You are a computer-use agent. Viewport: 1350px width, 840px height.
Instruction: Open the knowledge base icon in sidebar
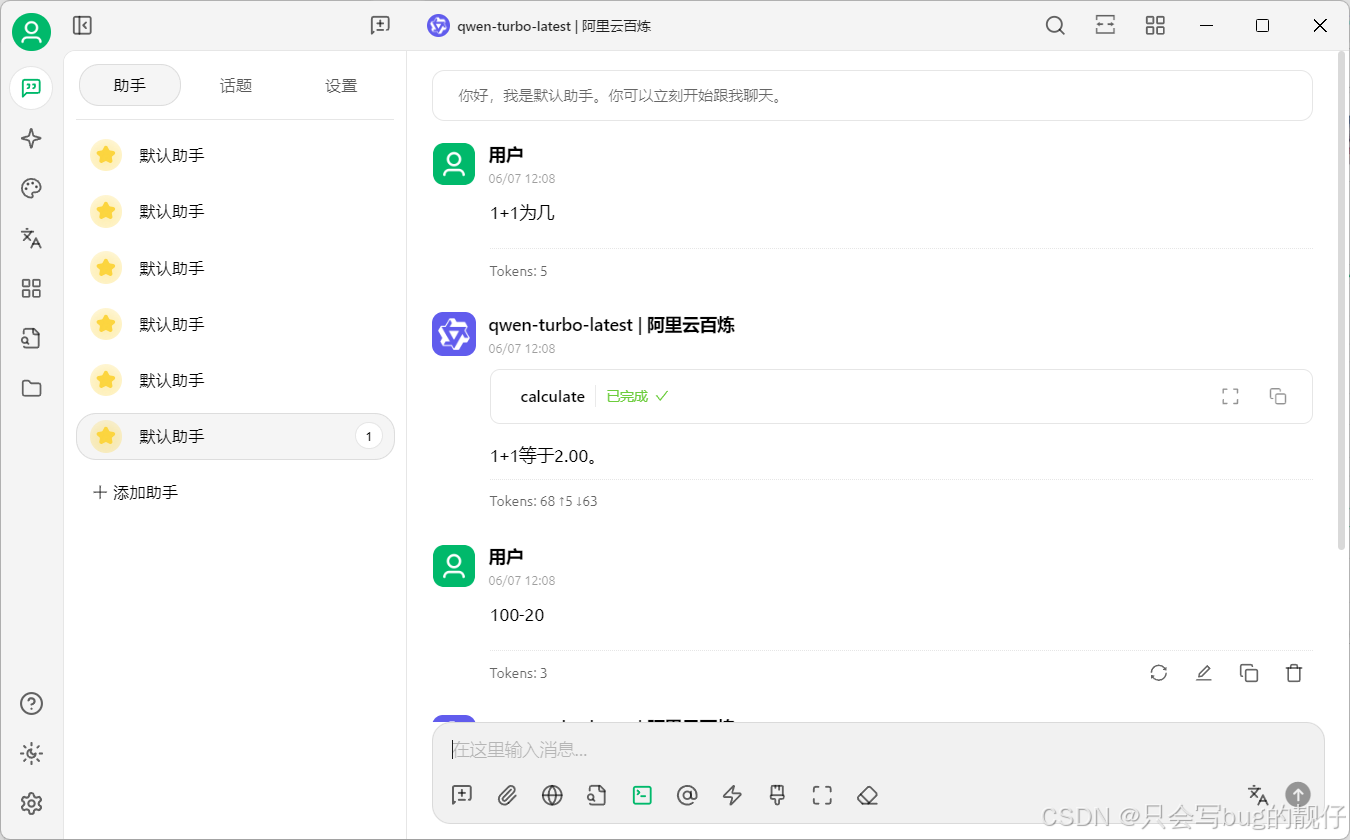point(31,339)
